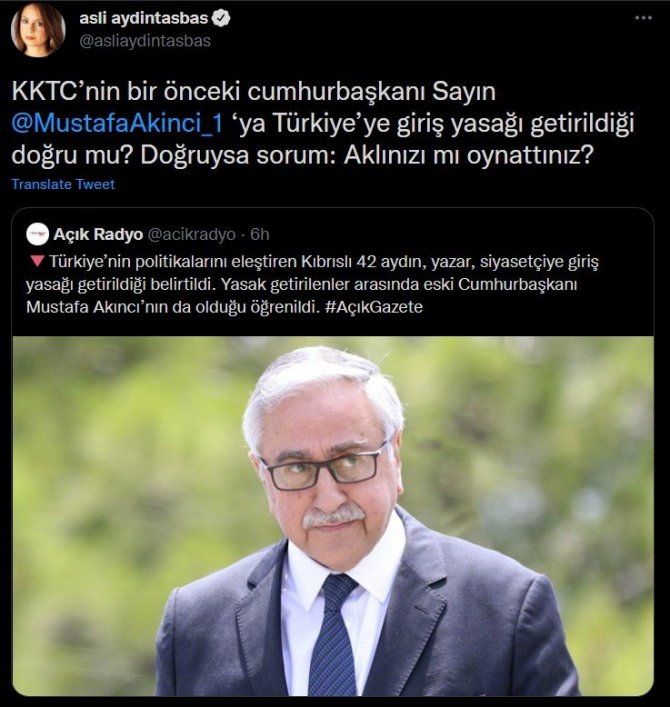The height and width of the screenshot is (707, 670).
Task: Open the asli aydintasbas display name
Action: tap(143, 18)
